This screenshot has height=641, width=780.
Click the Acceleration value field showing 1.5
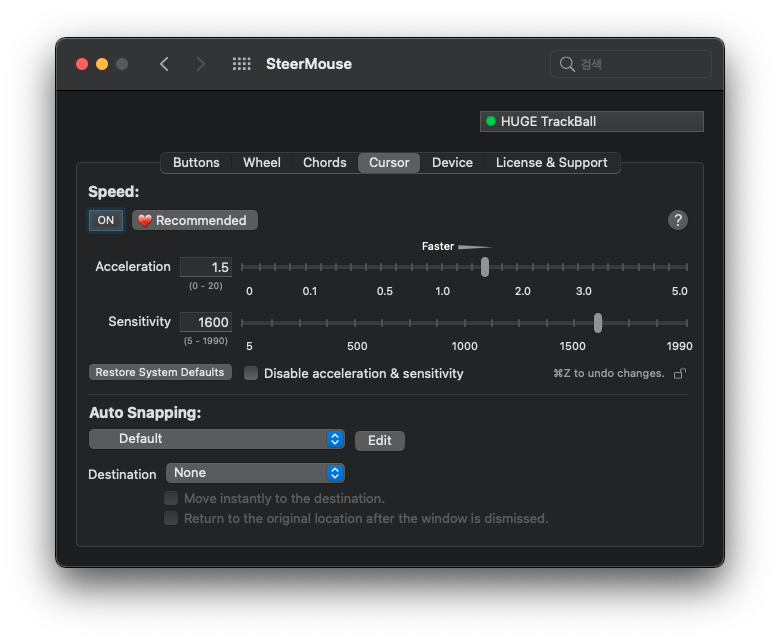pyautogui.click(x=206, y=267)
